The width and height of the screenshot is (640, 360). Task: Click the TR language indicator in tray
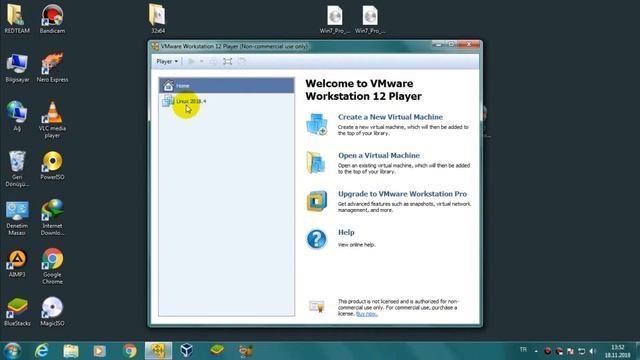coord(523,350)
